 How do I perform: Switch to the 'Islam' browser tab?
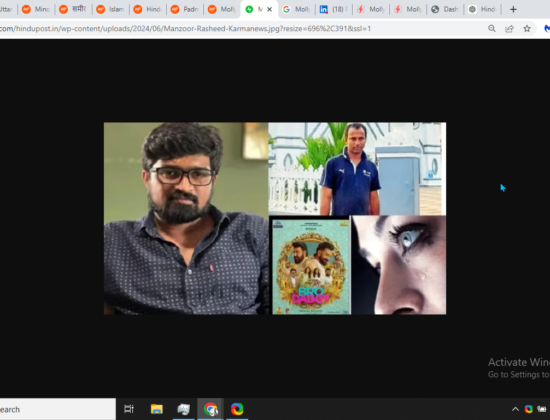[110, 9]
